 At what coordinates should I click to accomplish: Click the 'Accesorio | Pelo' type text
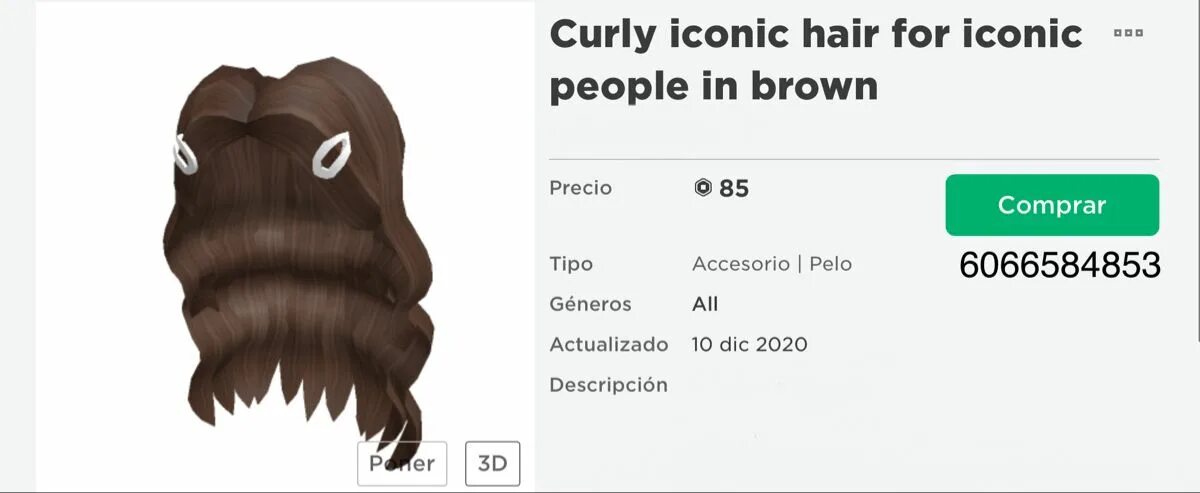click(772, 264)
